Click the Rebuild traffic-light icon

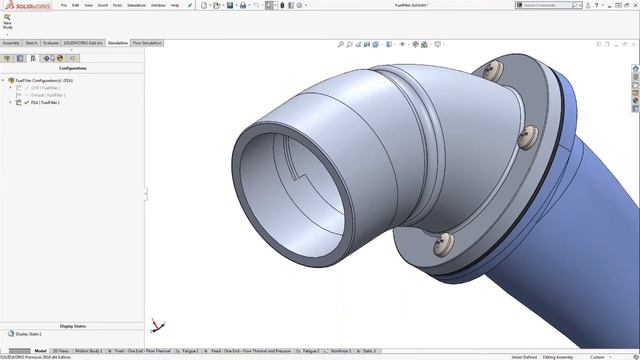tap(282, 5)
